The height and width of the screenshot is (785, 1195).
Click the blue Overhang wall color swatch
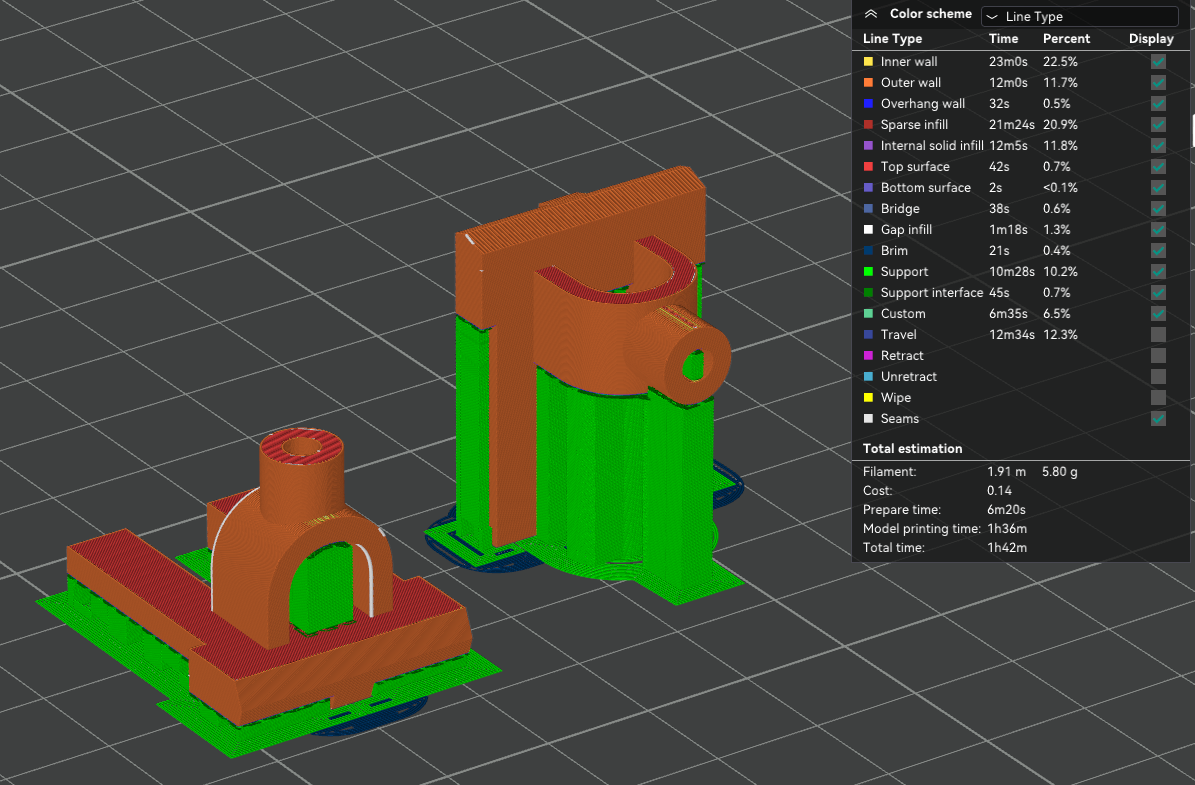click(x=868, y=104)
